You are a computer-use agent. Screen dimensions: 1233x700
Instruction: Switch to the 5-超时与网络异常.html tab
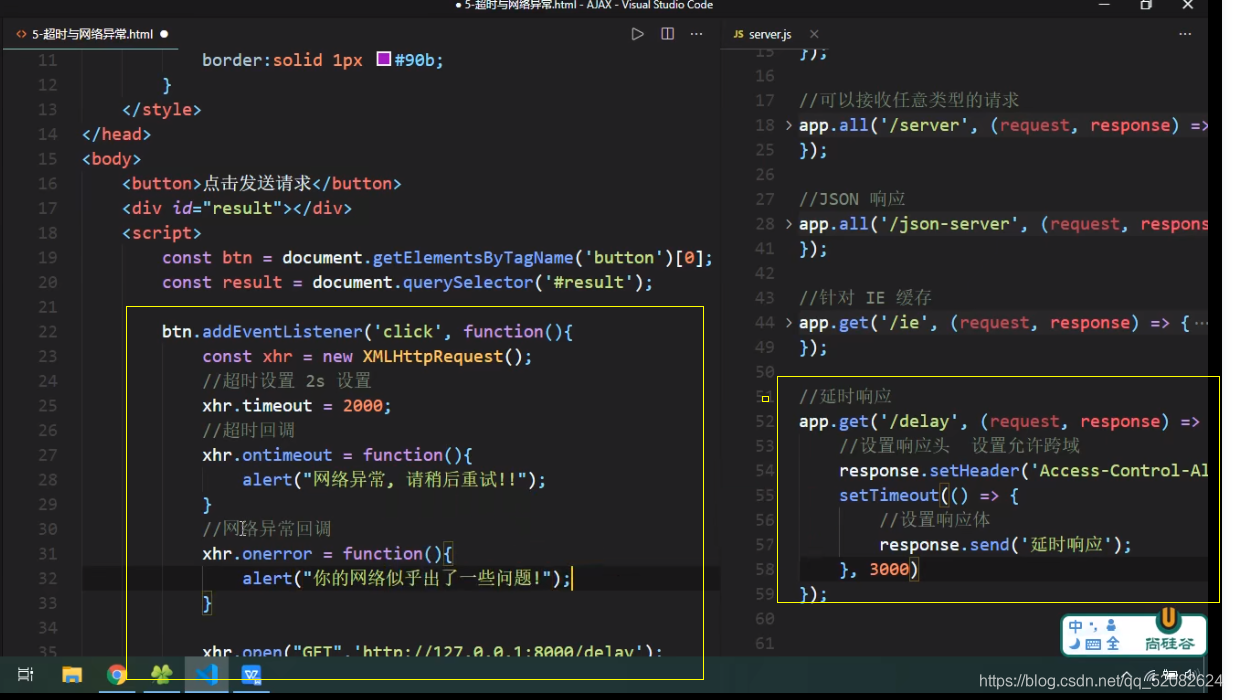click(x=92, y=34)
